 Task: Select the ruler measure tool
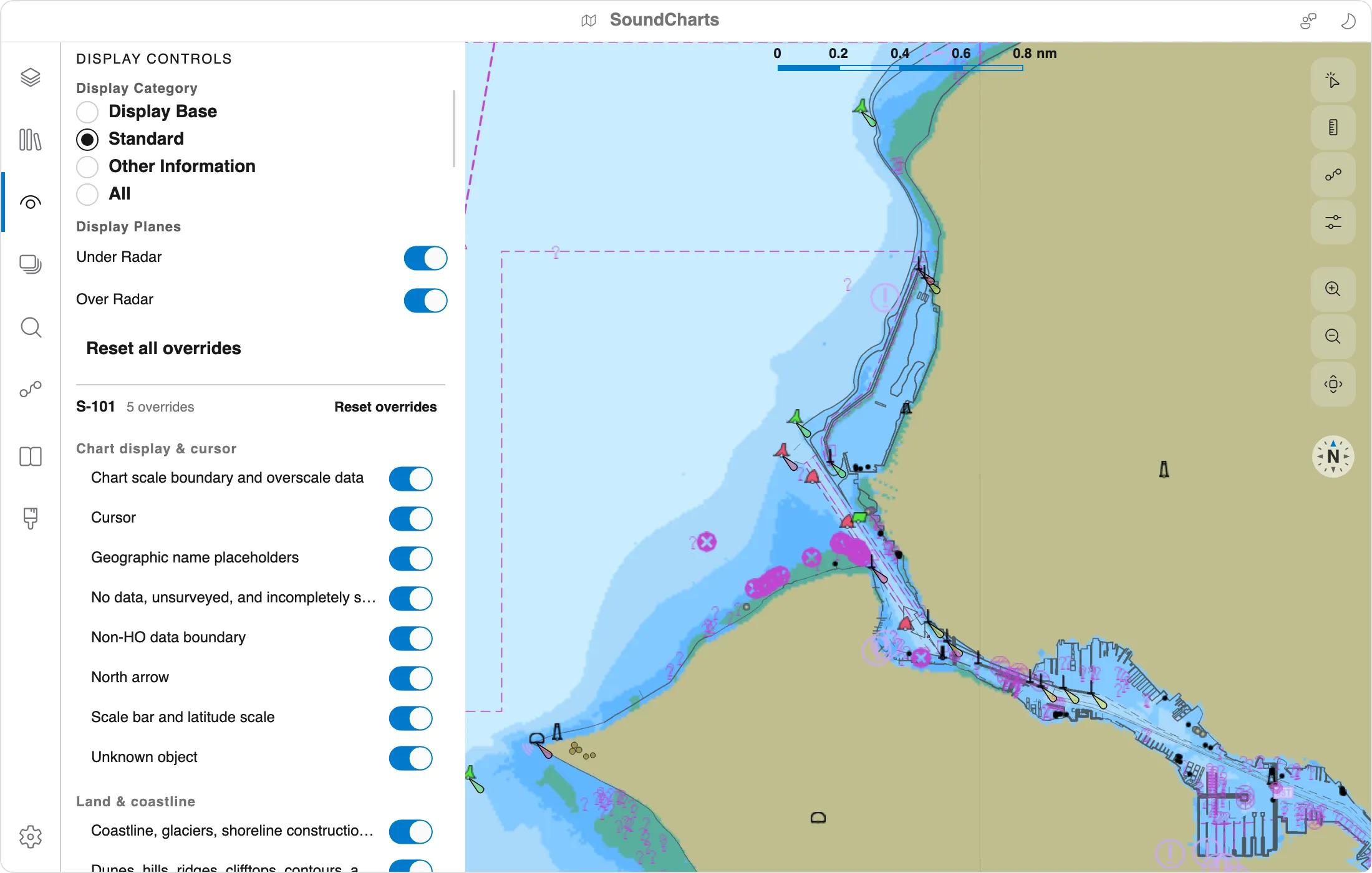pyautogui.click(x=1333, y=128)
